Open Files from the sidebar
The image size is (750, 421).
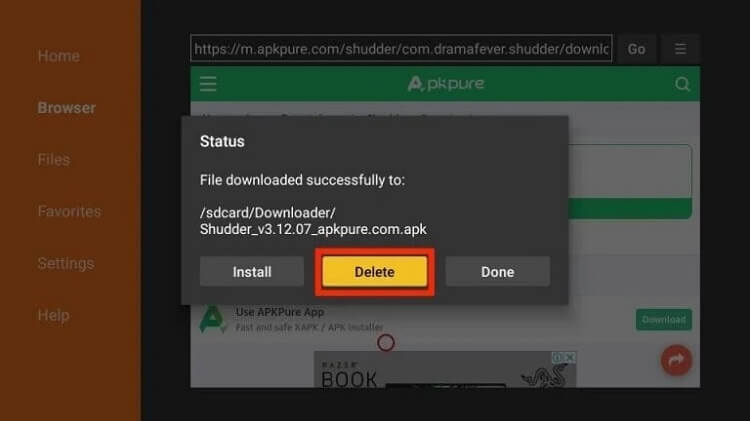54,159
